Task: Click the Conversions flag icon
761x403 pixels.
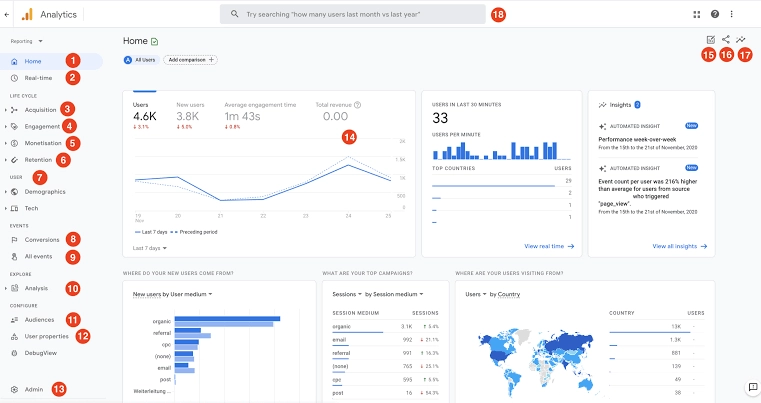Action: tap(15, 240)
